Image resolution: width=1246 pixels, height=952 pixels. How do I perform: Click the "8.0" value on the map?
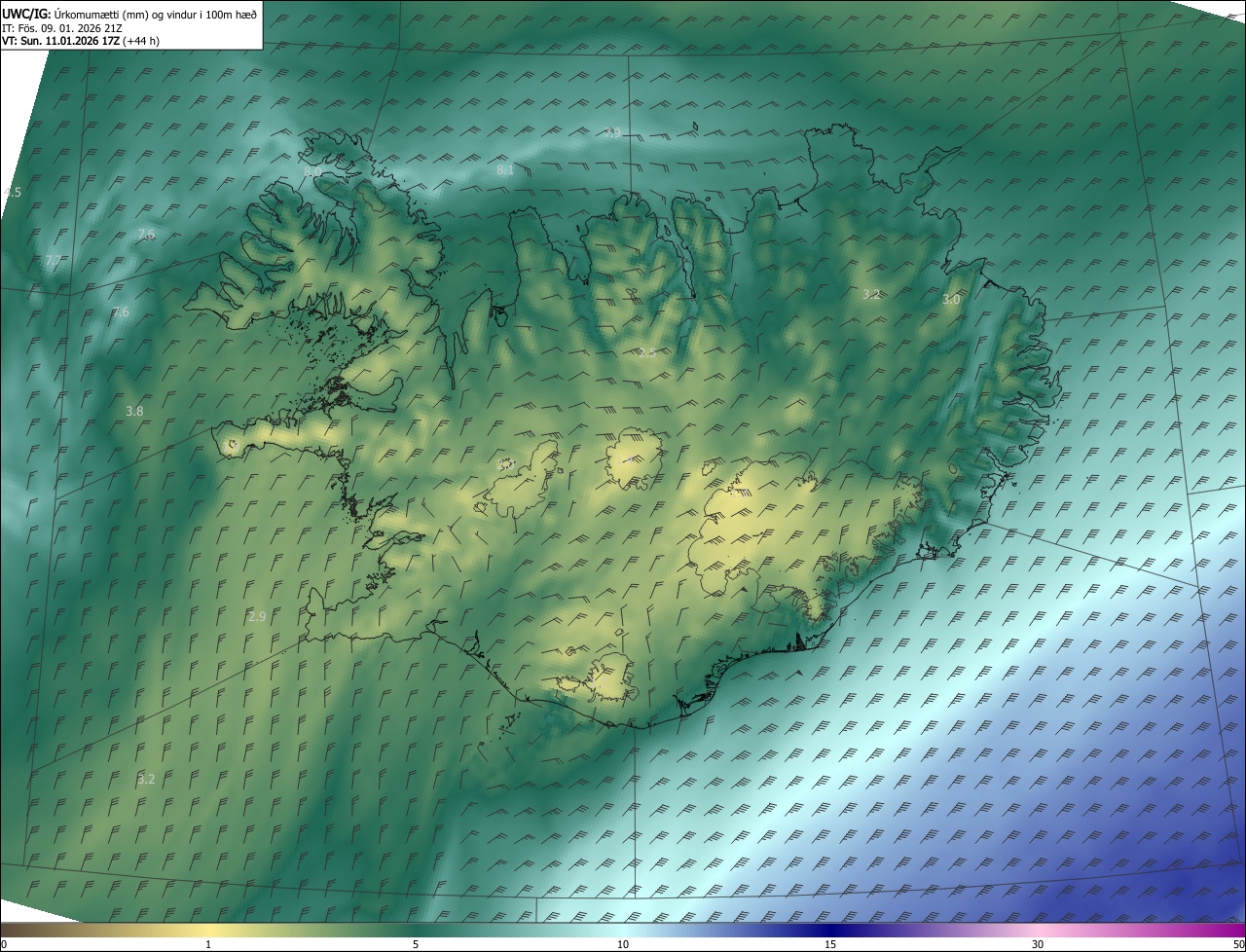(x=312, y=170)
